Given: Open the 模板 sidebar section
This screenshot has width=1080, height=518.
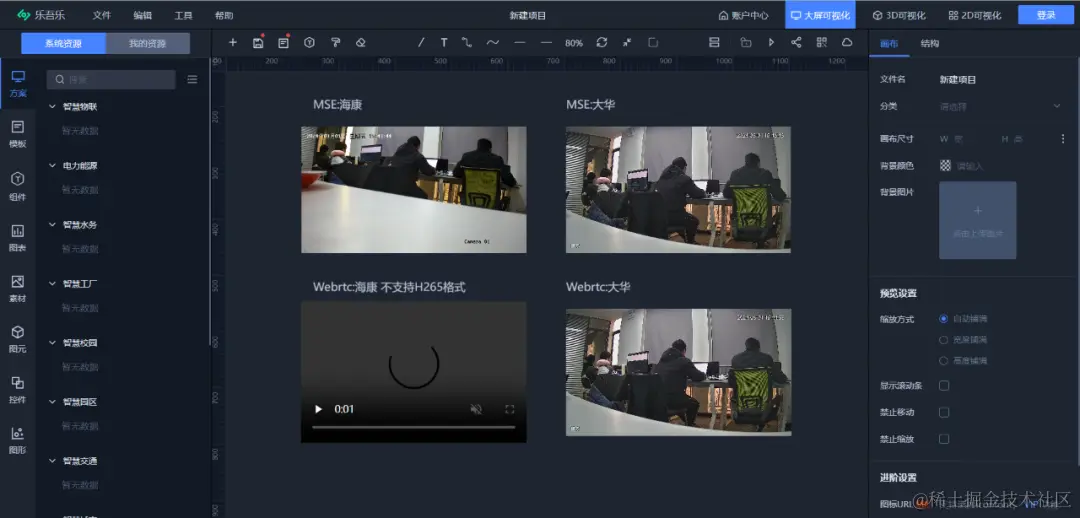Looking at the screenshot, I should (18, 134).
